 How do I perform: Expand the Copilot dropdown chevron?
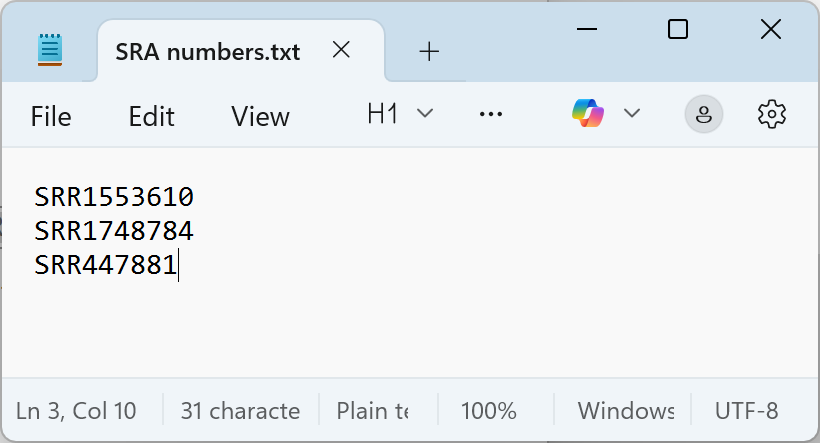632,113
